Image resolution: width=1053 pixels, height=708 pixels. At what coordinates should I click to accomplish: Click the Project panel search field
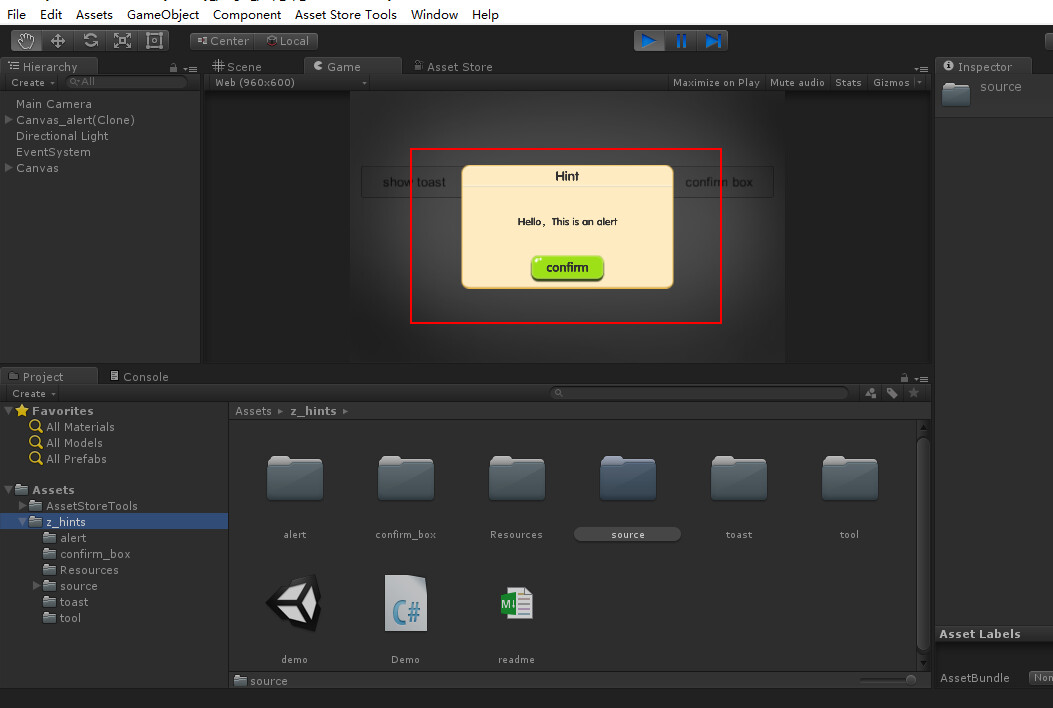(700, 393)
